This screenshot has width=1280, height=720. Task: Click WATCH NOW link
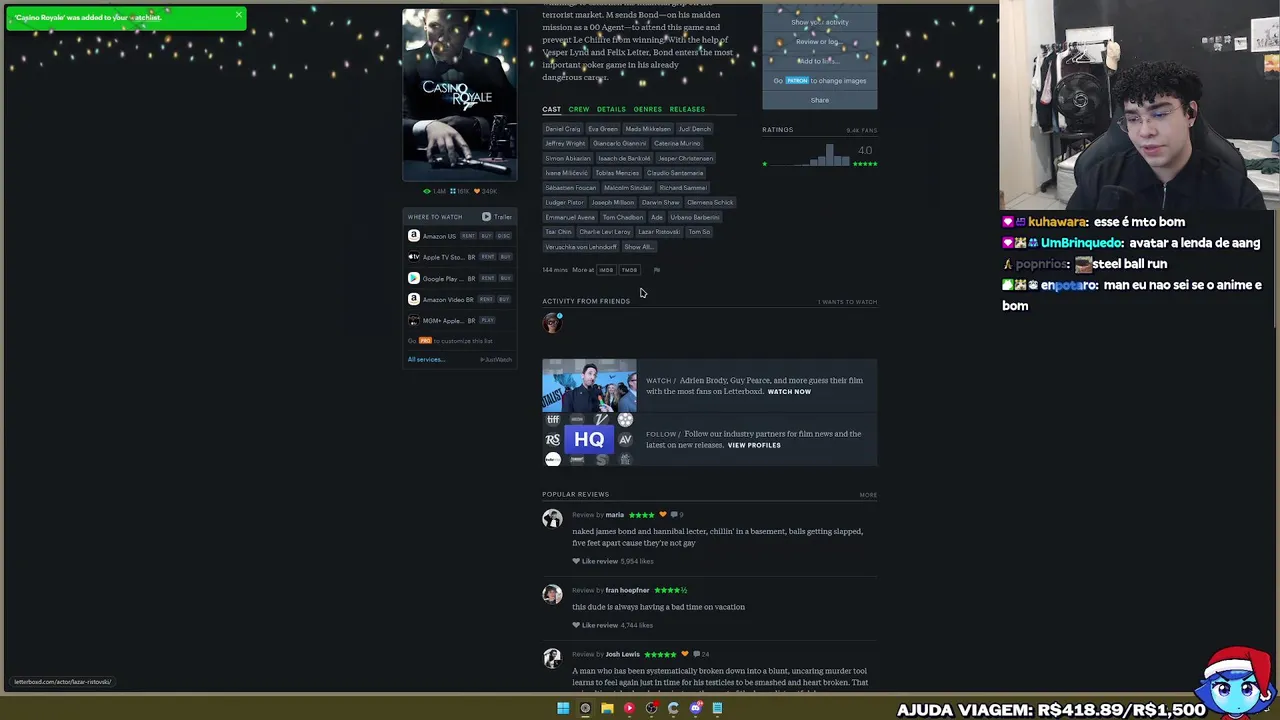(x=789, y=392)
